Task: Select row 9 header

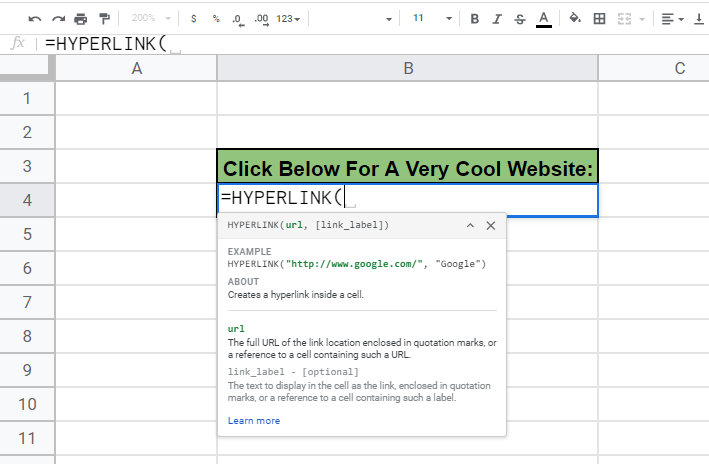Action: coord(27,370)
